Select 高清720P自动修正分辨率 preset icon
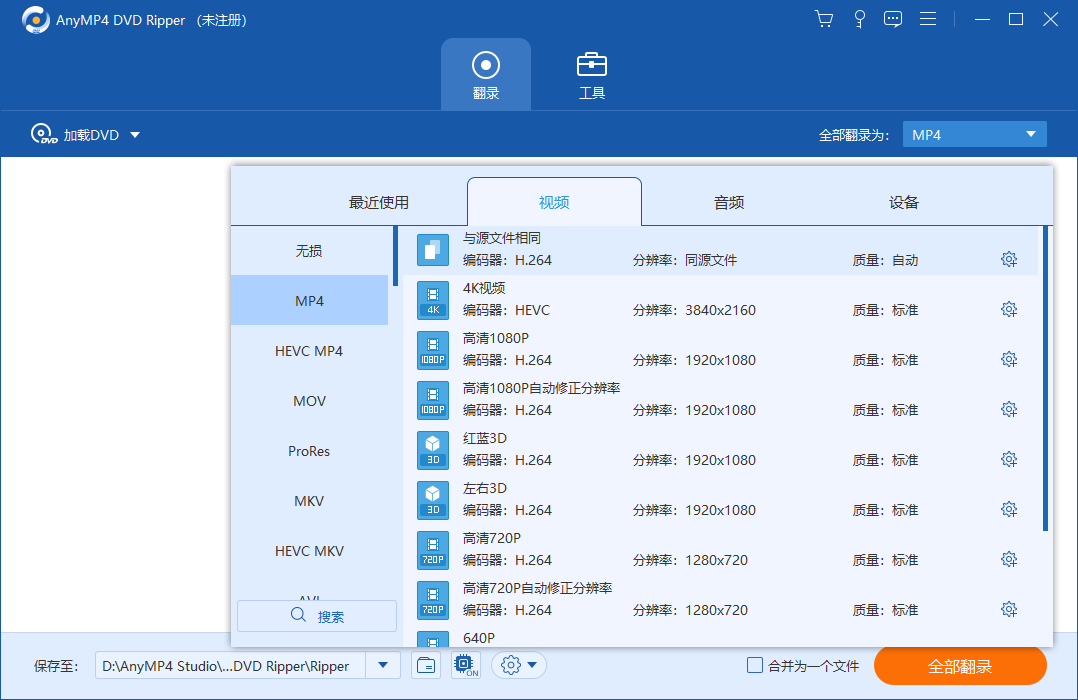 [x=432, y=601]
